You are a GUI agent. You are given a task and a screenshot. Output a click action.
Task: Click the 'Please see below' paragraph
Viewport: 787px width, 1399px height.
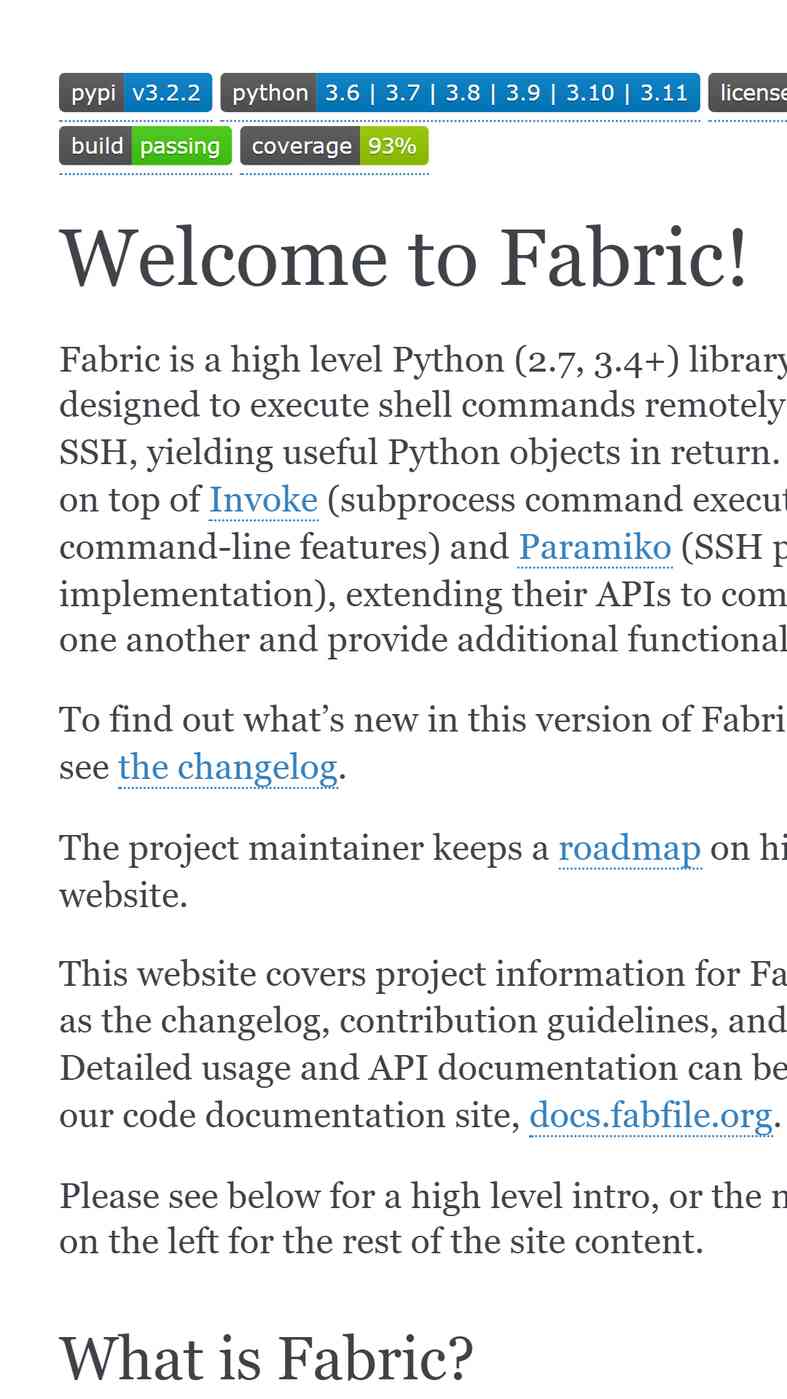423,1218
